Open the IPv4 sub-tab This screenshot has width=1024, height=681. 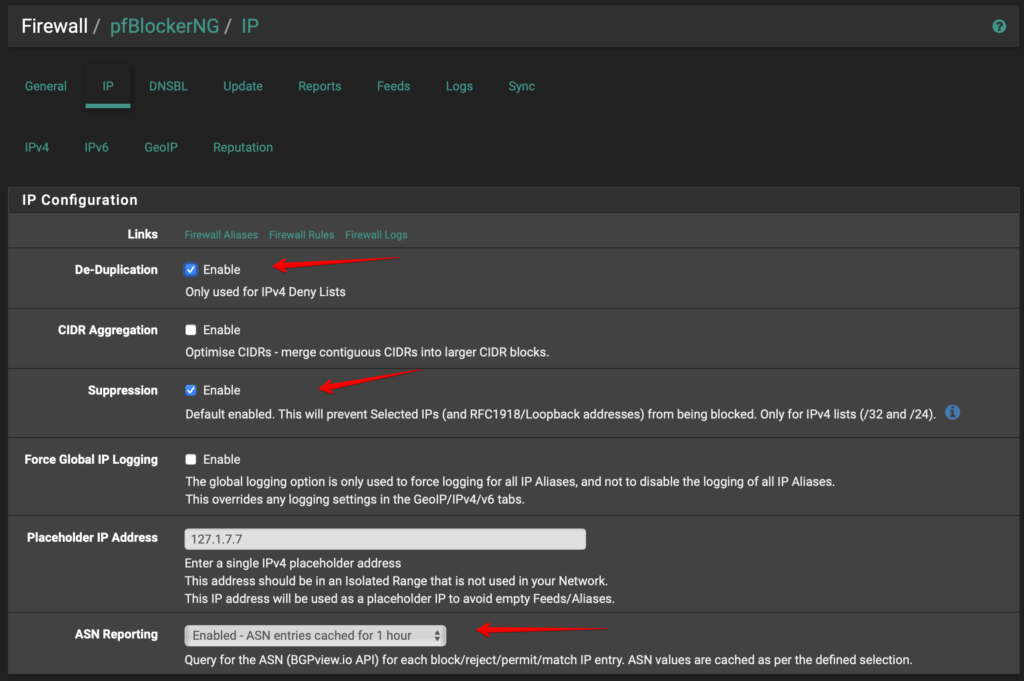coord(37,148)
